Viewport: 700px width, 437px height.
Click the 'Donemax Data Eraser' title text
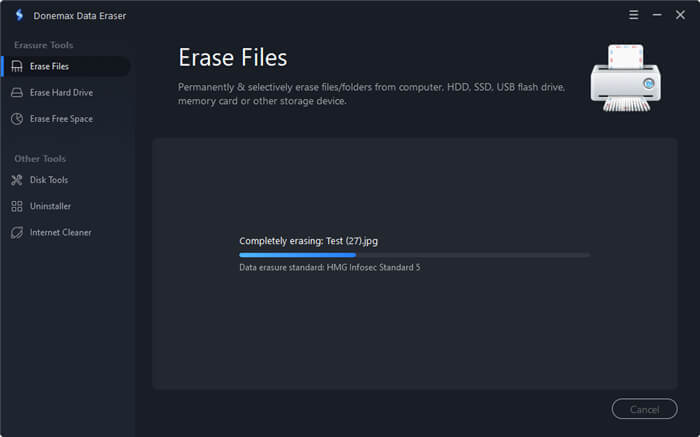[x=80, y=16]
